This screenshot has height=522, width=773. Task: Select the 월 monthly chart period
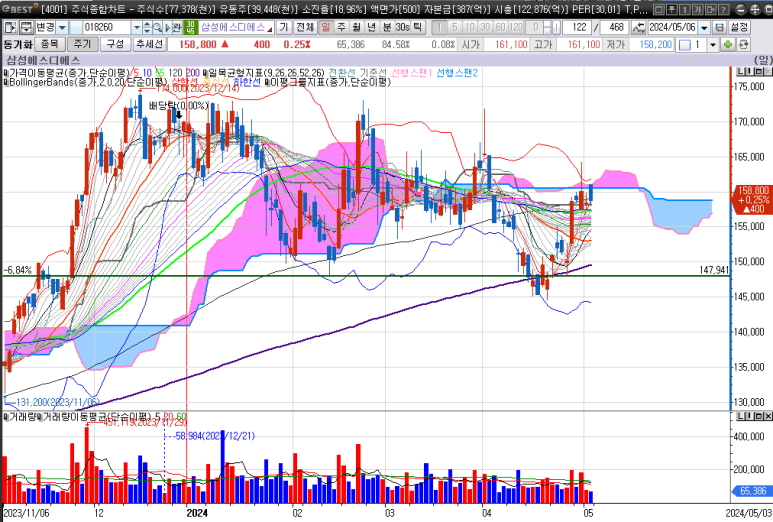click(356, 27)
